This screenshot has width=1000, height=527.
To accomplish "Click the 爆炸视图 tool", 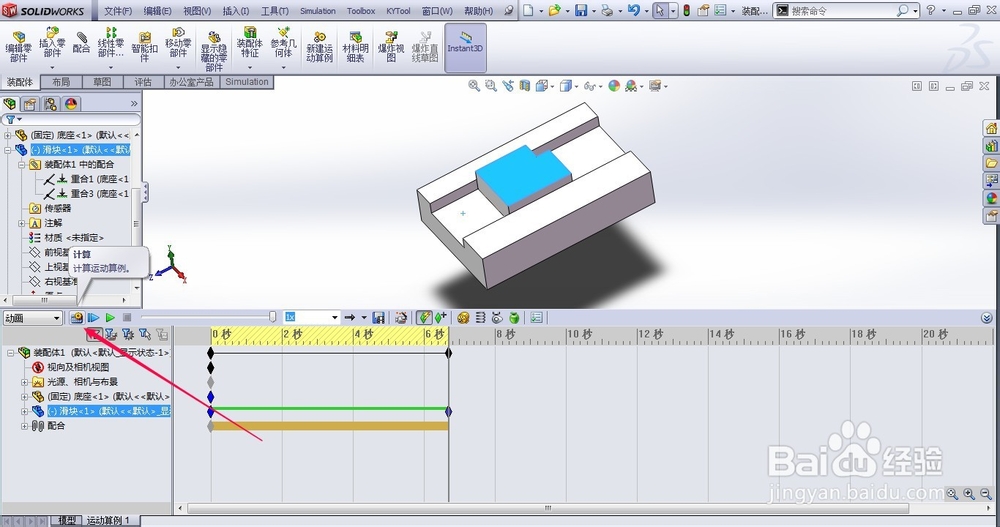I will tap(391, 47).
